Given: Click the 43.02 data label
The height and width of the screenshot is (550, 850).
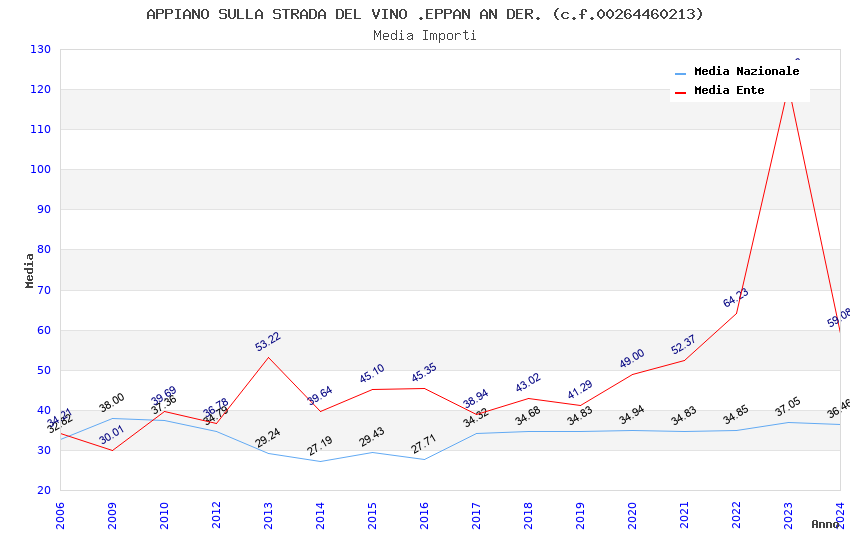Looking at the screenshot, I should point(528,382).
